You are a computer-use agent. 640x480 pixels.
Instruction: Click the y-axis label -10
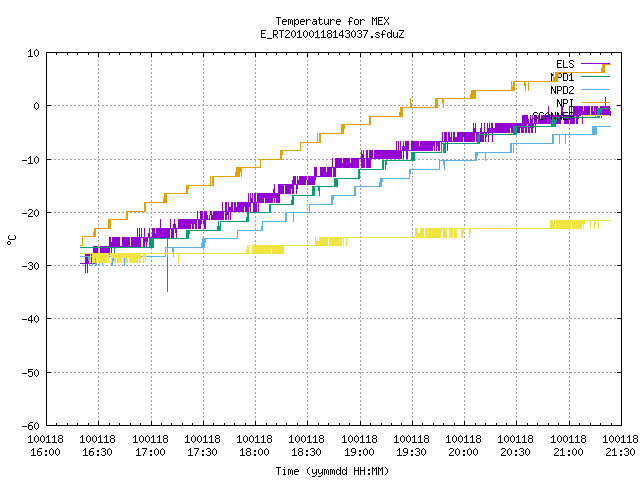[x=31, y=160]
